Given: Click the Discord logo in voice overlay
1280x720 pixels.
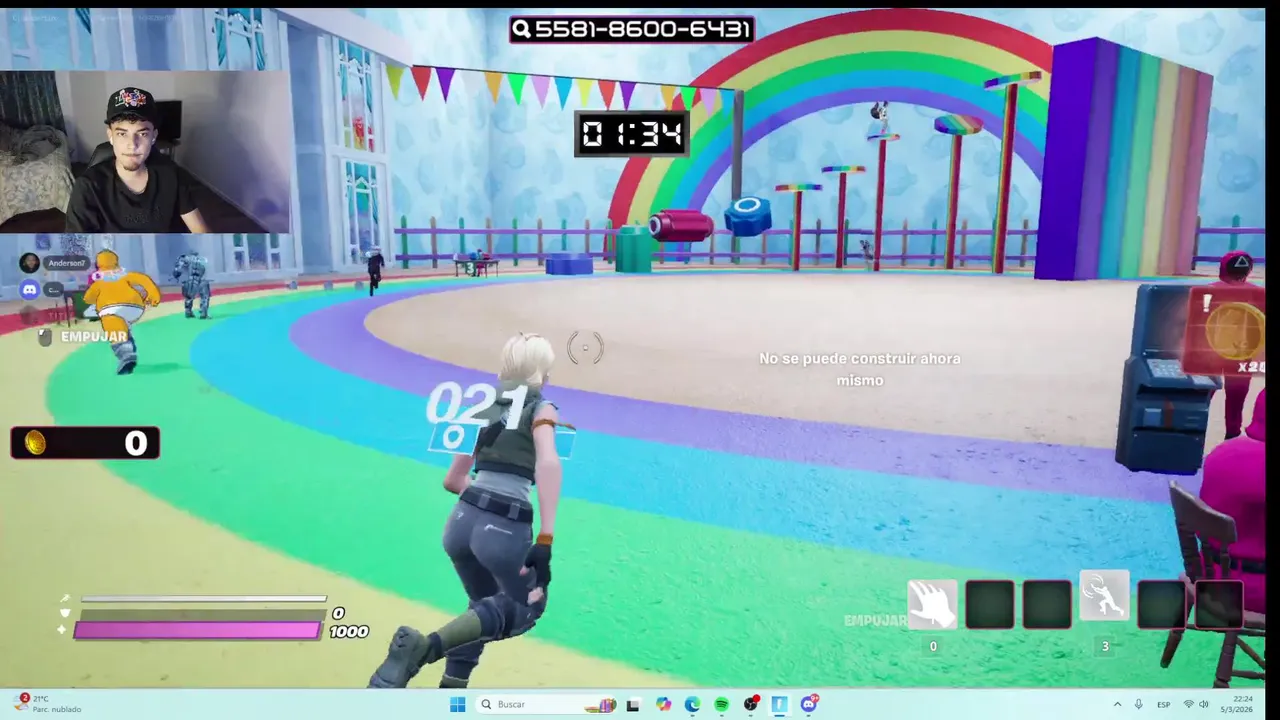Looking at the screenshot, I should coord(29,290).
